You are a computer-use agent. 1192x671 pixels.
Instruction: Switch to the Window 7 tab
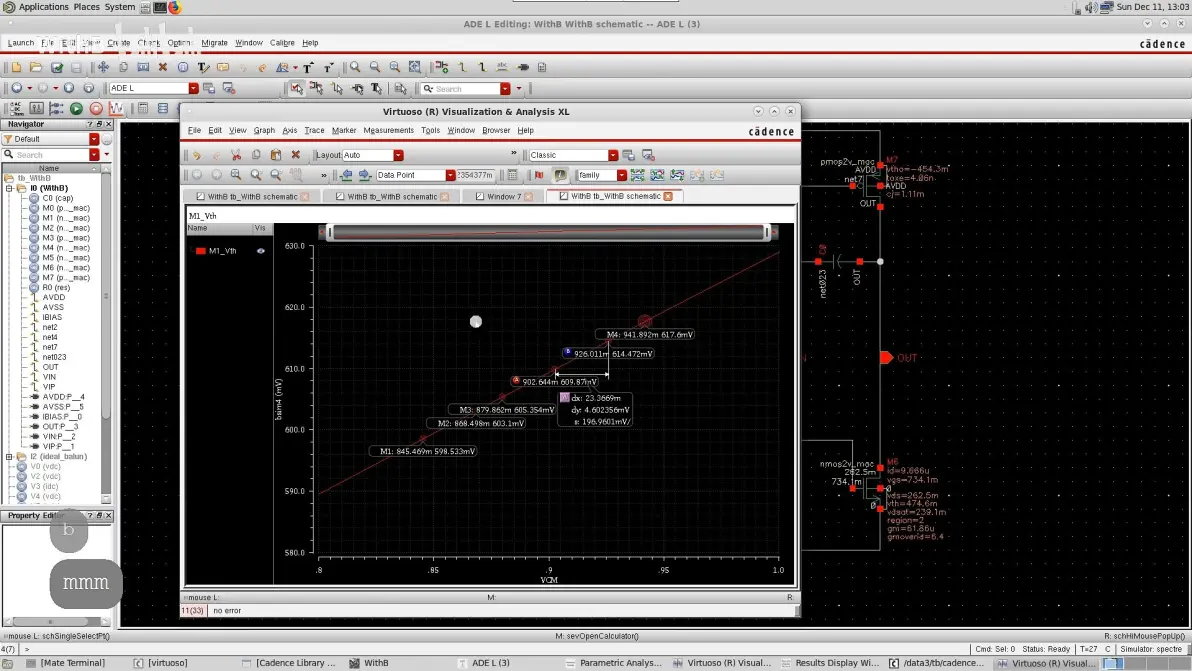coord(504,196)
